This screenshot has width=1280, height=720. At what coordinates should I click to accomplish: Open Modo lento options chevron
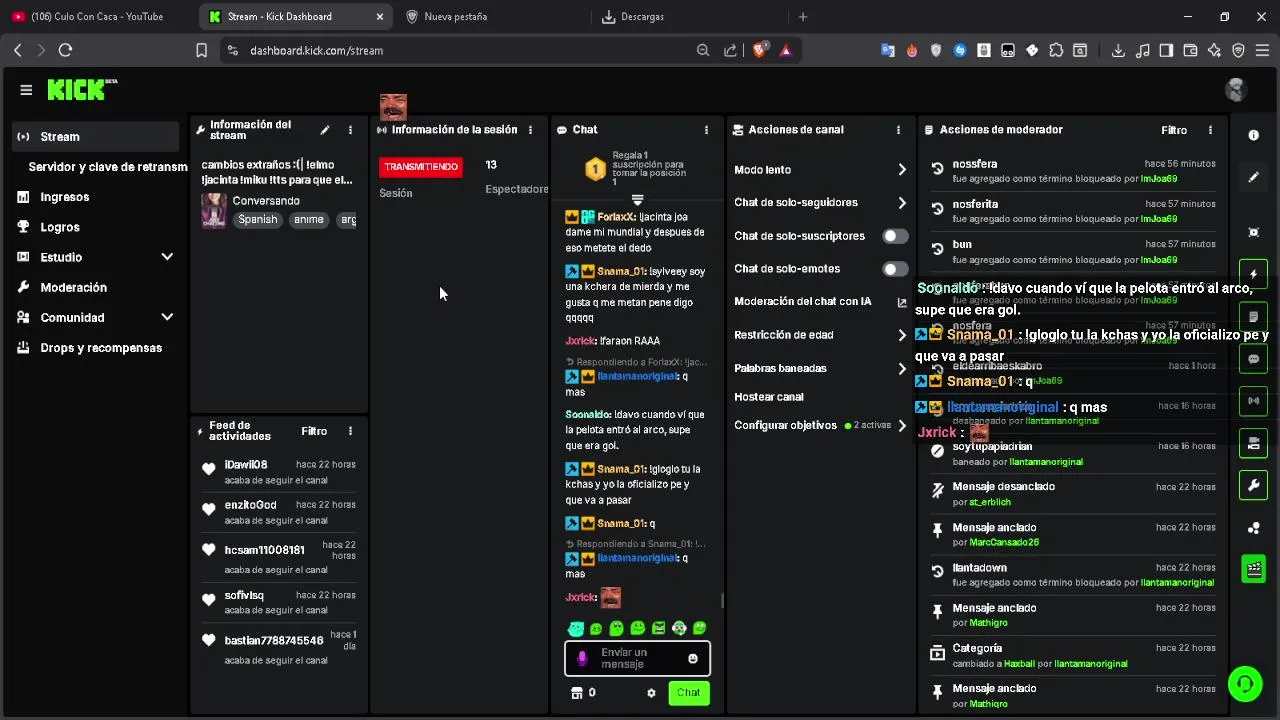pyautogui.click(x=901, y=170)
